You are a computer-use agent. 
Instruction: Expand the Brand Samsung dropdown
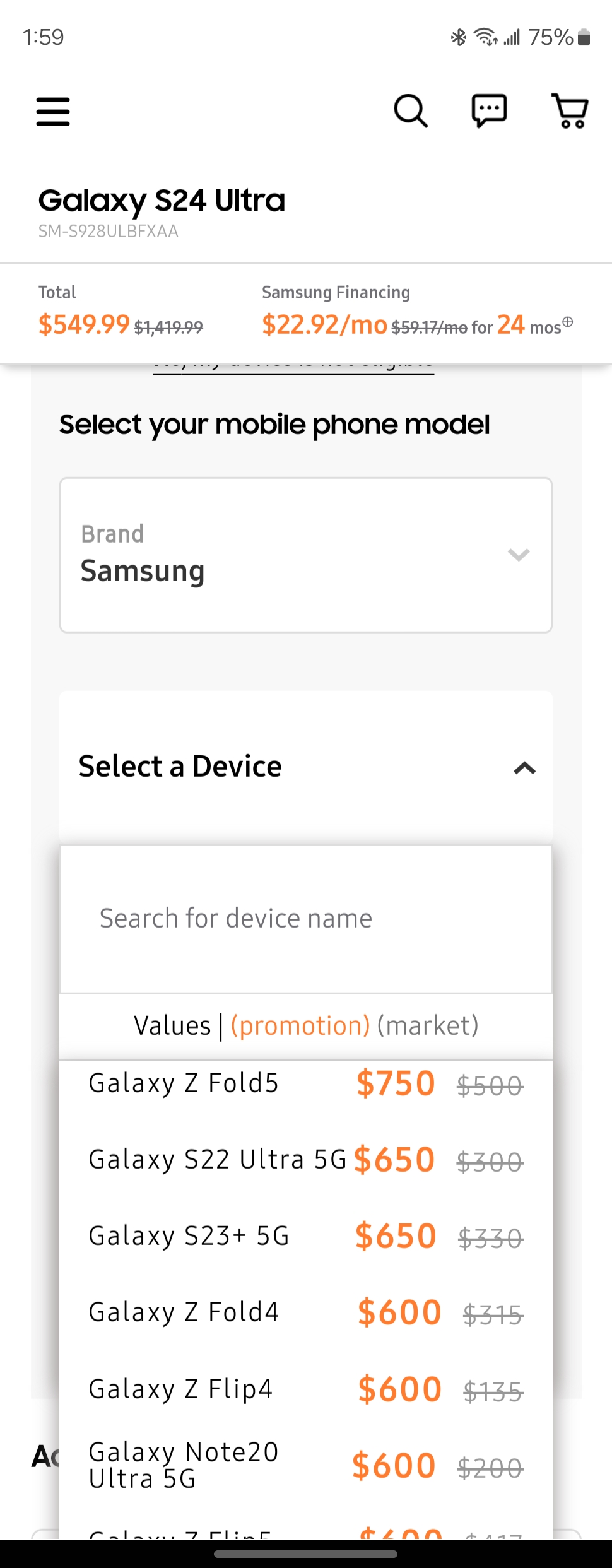[306, 555]
